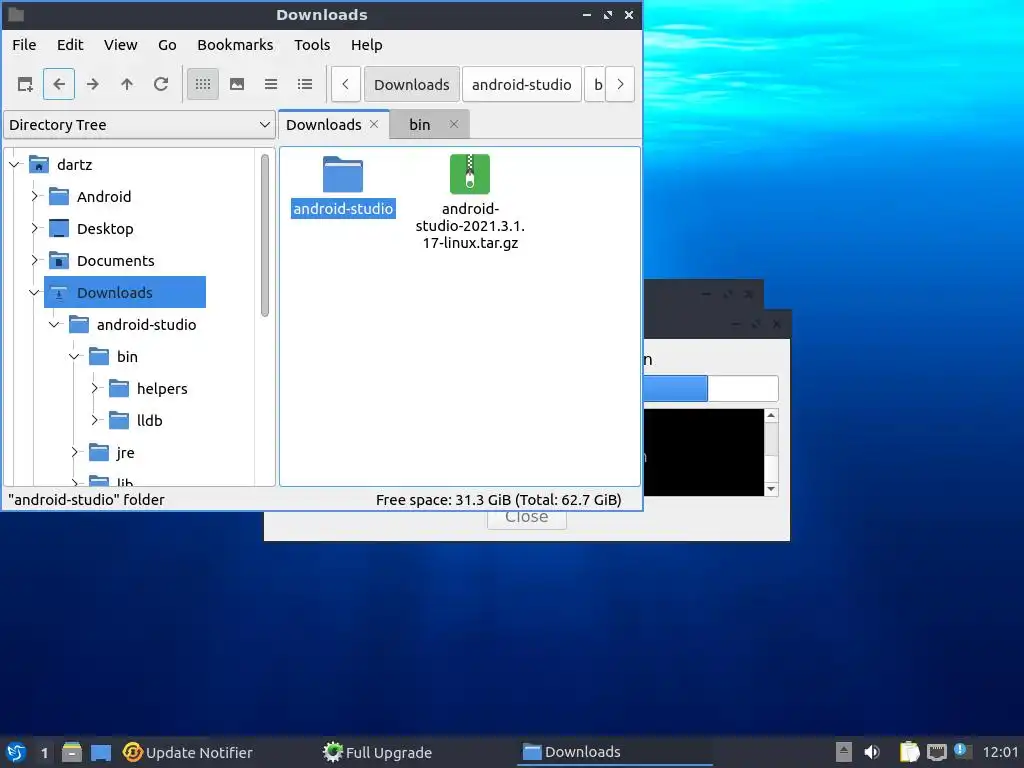
Task: Open the Lubuntu start menu
Action: 16,752
